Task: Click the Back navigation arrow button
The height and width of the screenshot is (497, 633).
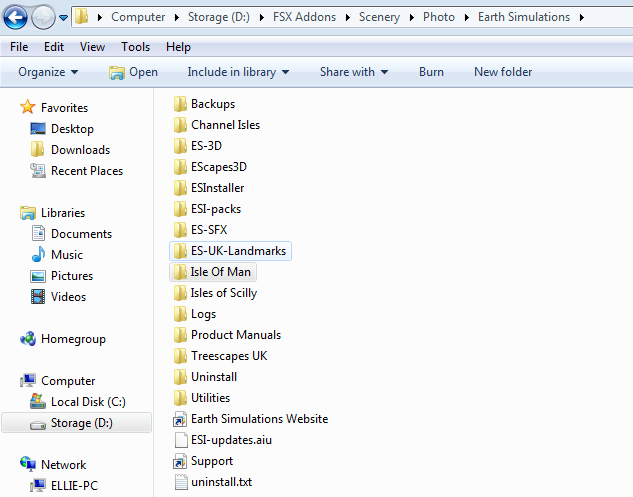Action: (15, 17)
